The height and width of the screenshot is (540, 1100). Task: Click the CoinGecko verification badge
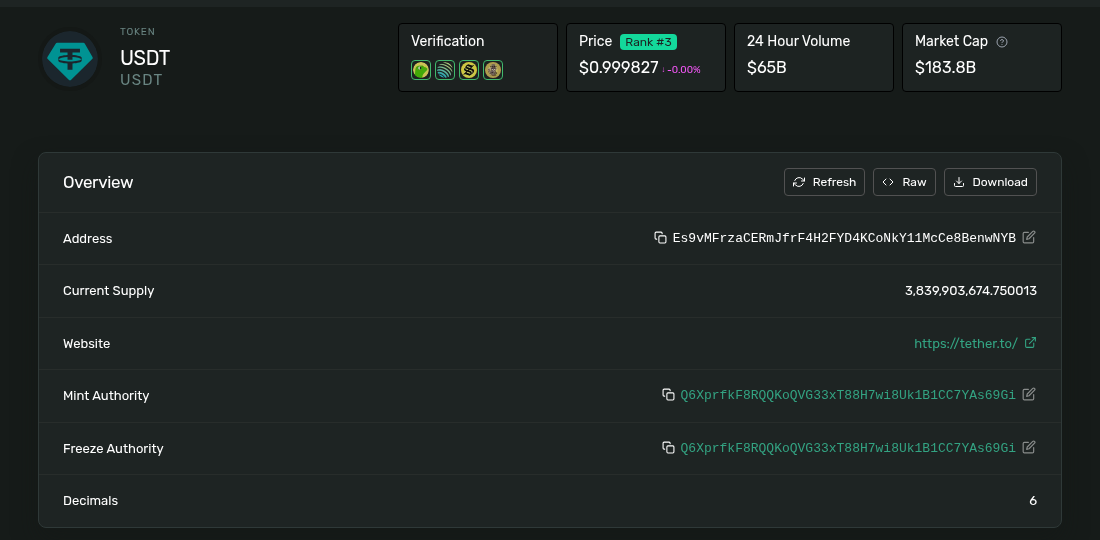pyautogui.click(x=421, y=70)
